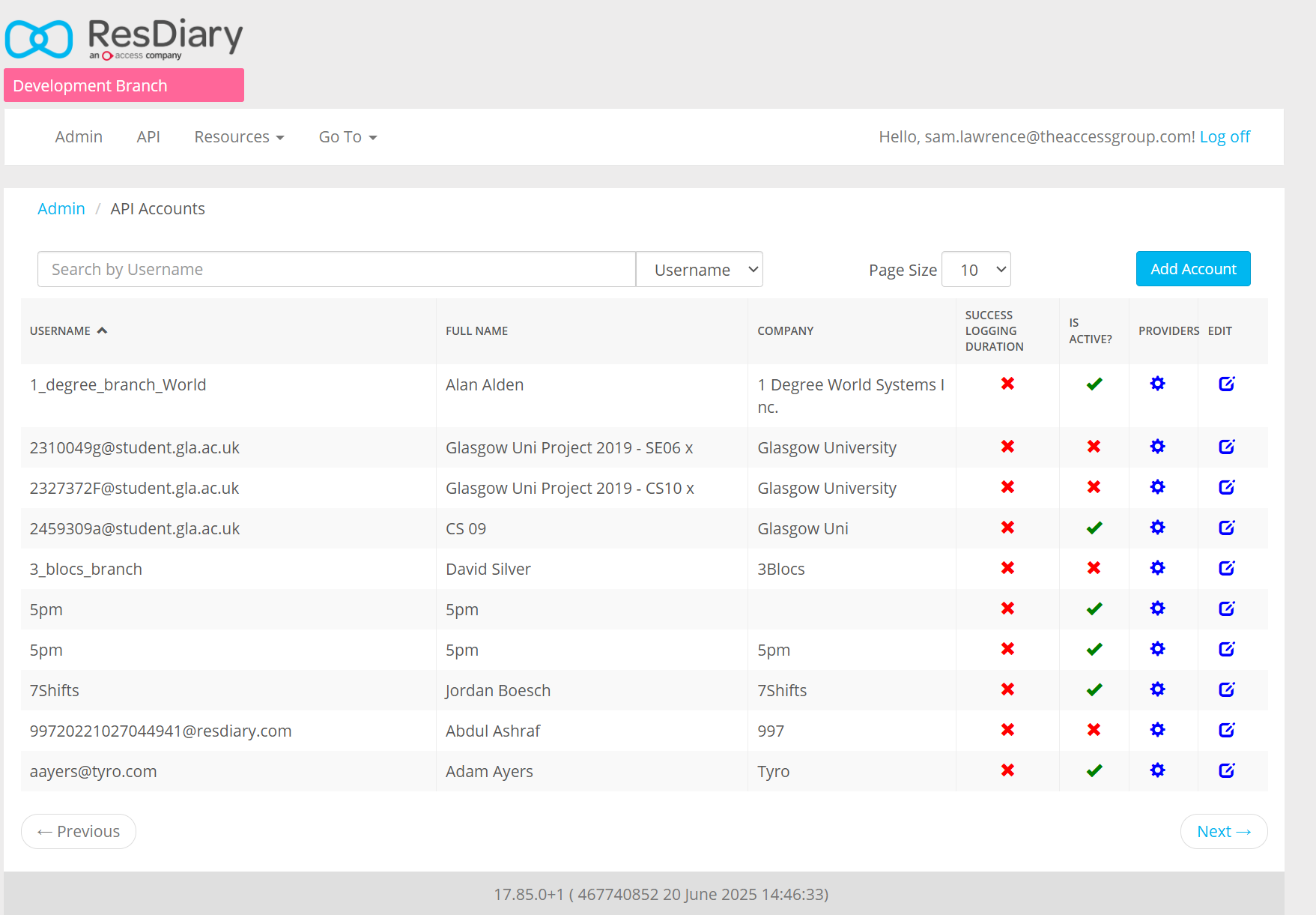Edit the Adam Ayers account
This screenshot has height=915, width=1316.
click(x=1227, y=770)
